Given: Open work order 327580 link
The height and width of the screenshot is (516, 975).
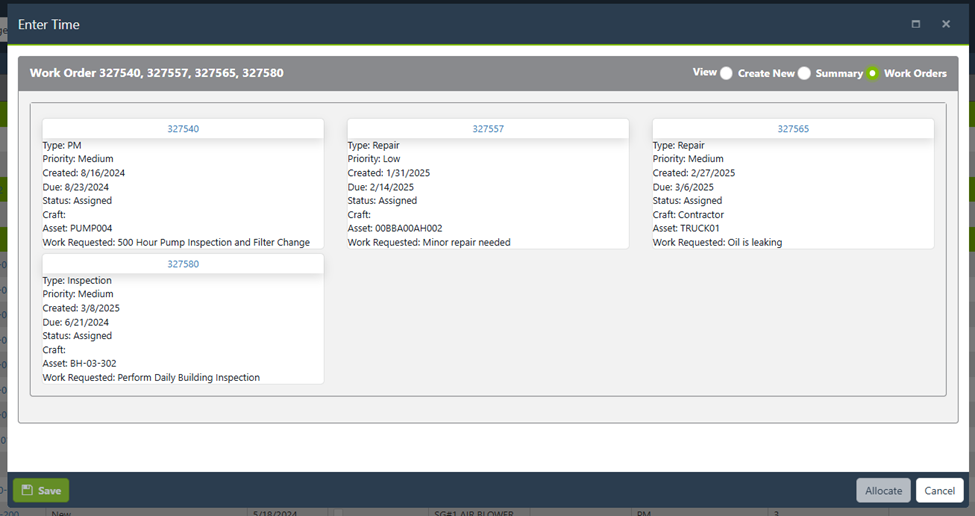Looking at the screenshot, I should [x=183, y=264].
